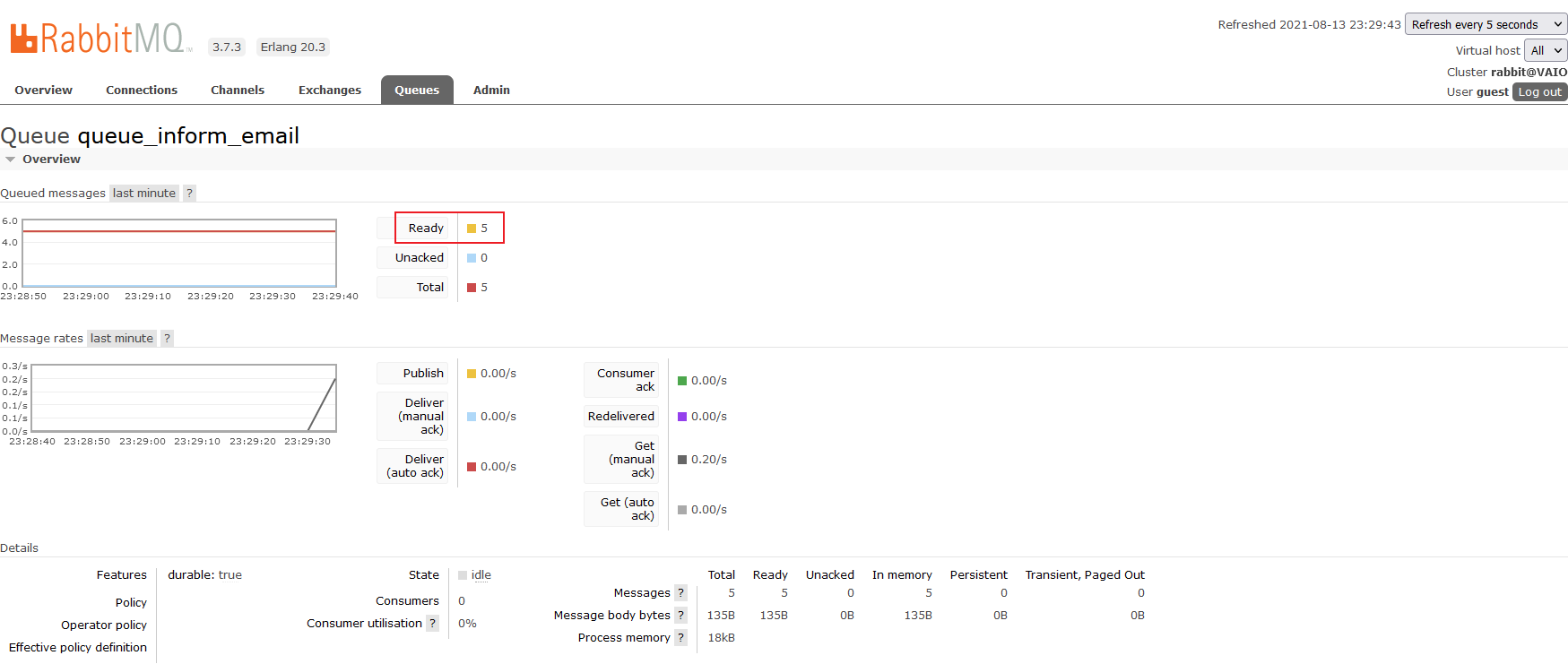Click the queue_inform_email queue title
This screenshot has width=1568, height=664.
[188, 135]
